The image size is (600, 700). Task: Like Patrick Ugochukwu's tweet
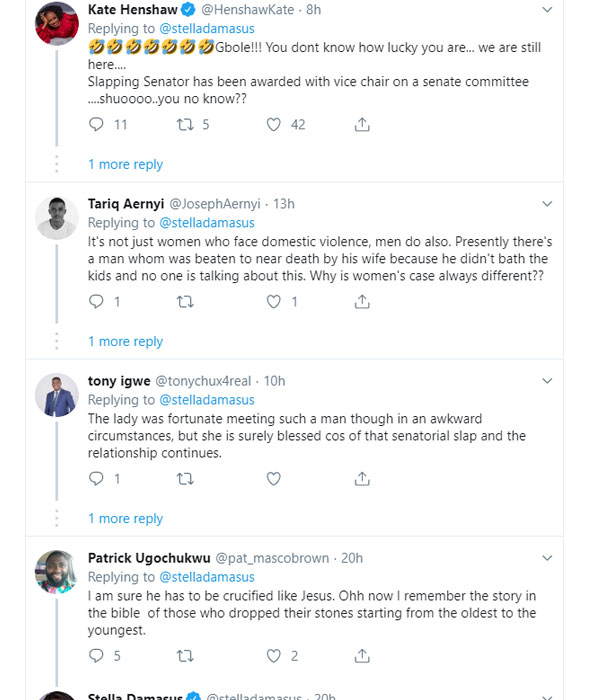[273, 655]
